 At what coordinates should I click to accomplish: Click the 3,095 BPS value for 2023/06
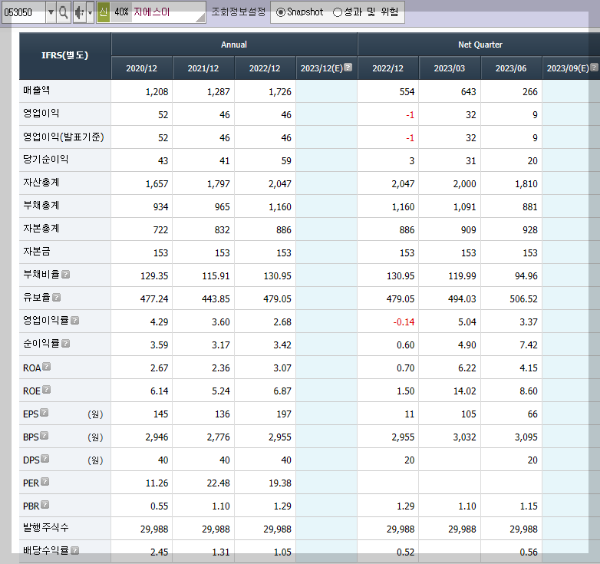526,437
